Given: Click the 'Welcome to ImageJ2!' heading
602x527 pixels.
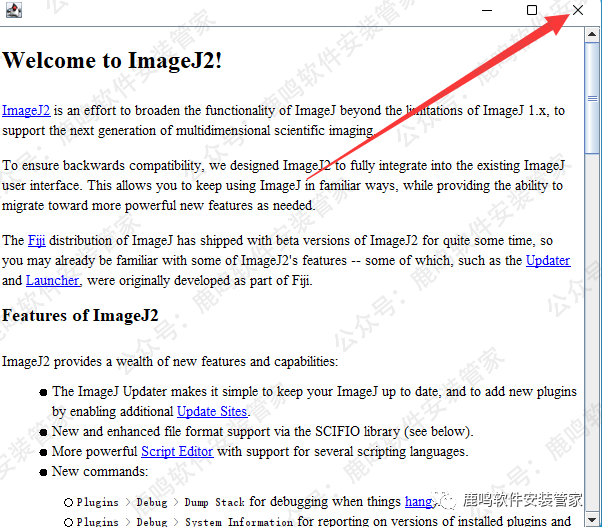Looking at the screenshot, I should point(112,61).
